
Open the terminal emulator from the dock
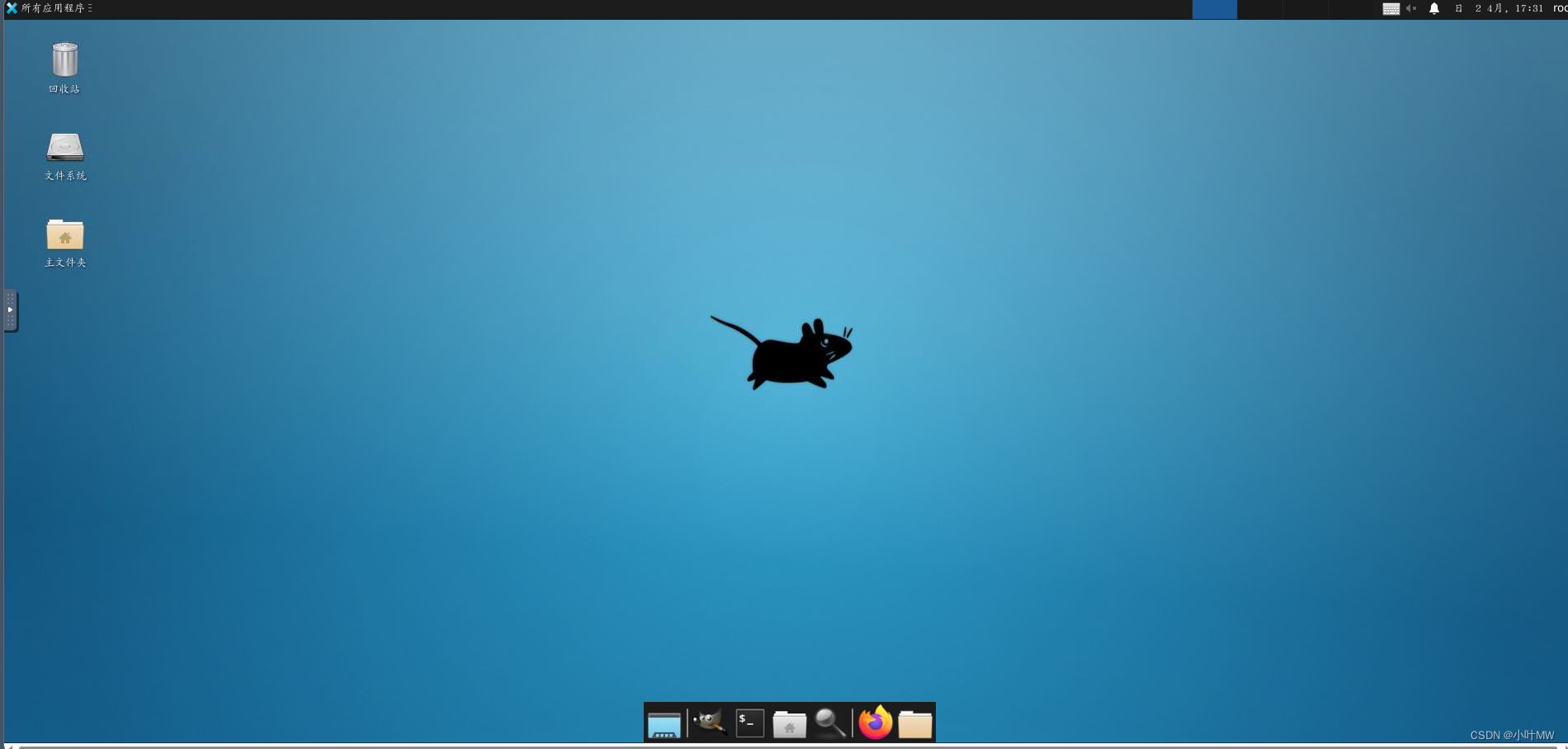(x=750, y=723)
